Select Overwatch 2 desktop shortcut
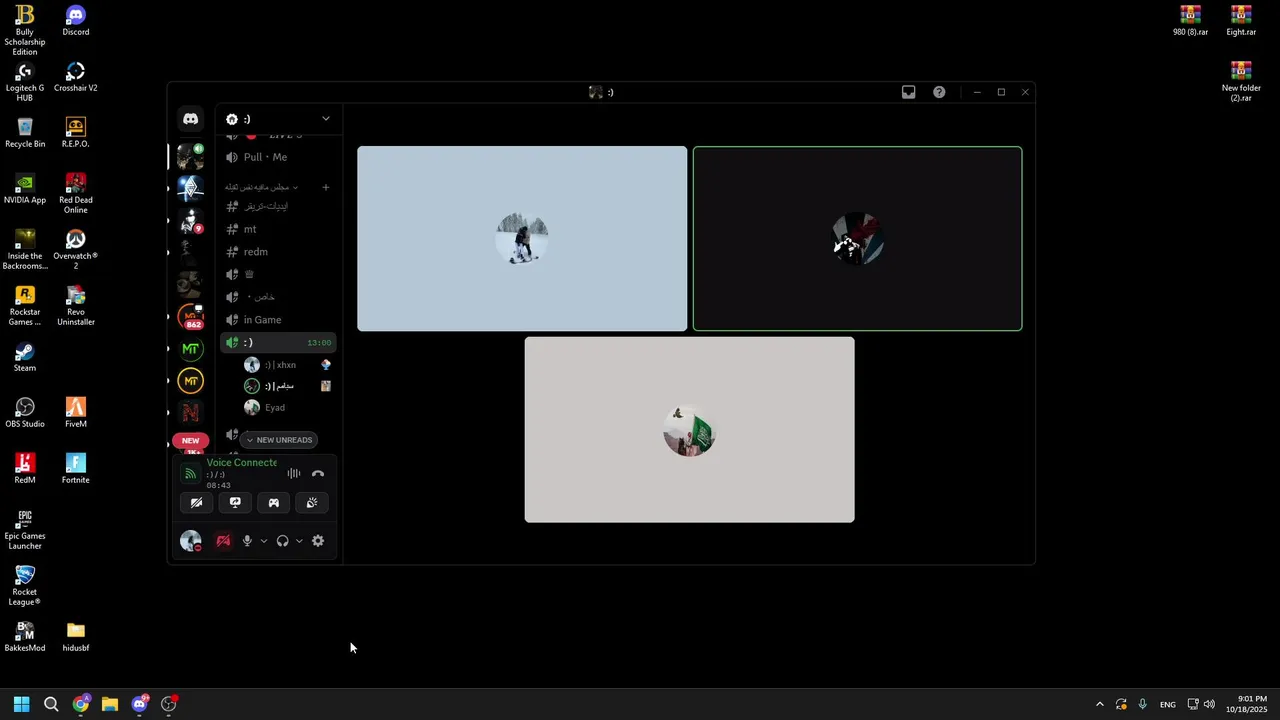 tap(76, 250)
